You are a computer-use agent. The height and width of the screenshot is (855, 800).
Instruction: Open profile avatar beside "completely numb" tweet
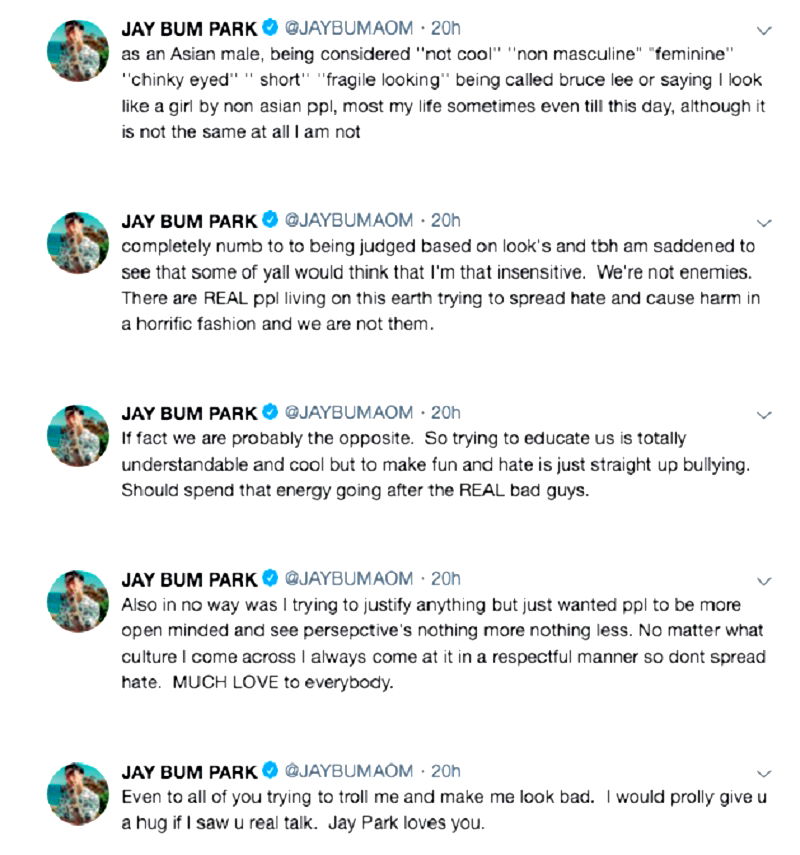pos(78,243)
